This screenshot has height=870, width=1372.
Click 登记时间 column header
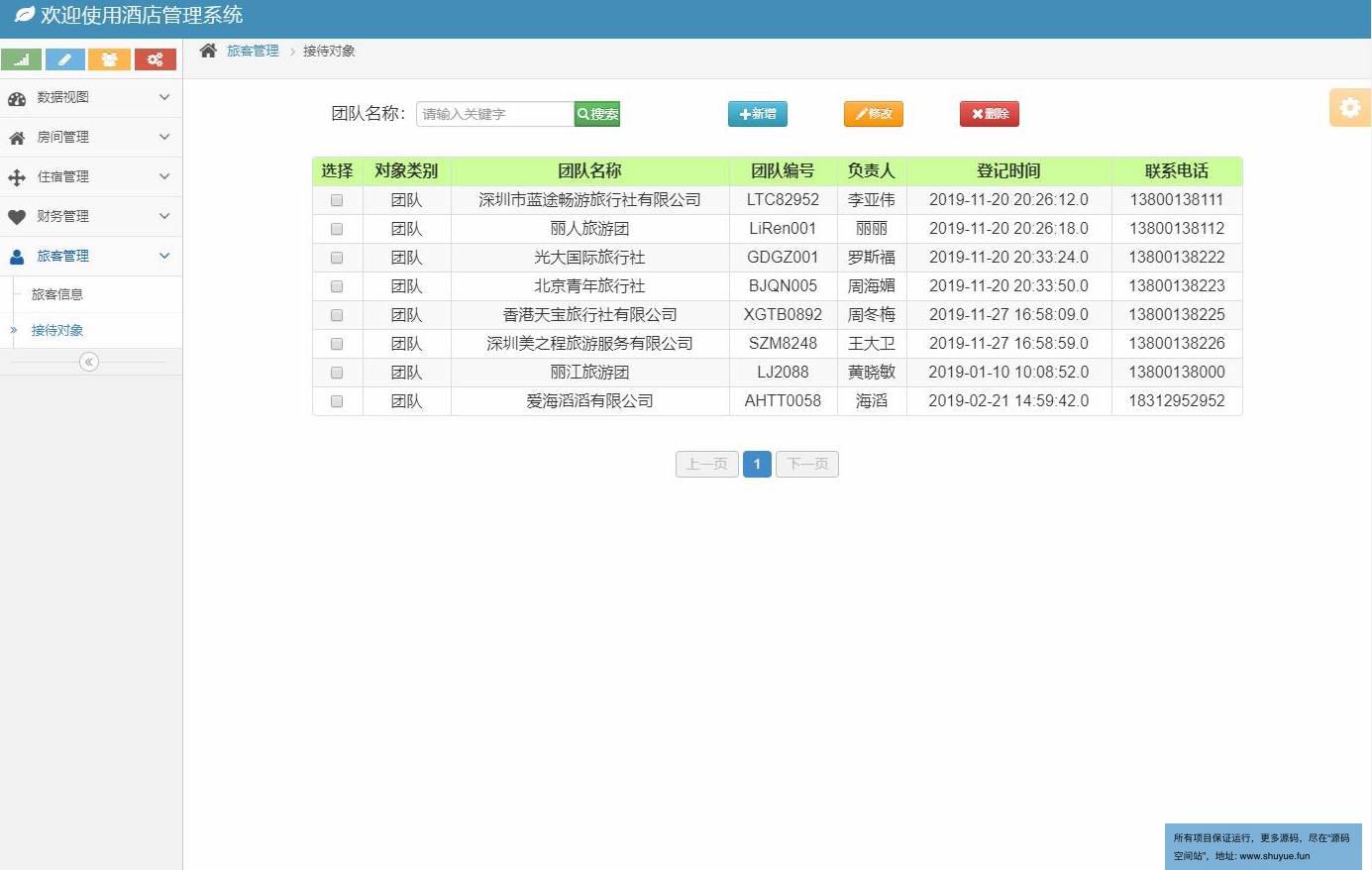tap(1008, 171)
